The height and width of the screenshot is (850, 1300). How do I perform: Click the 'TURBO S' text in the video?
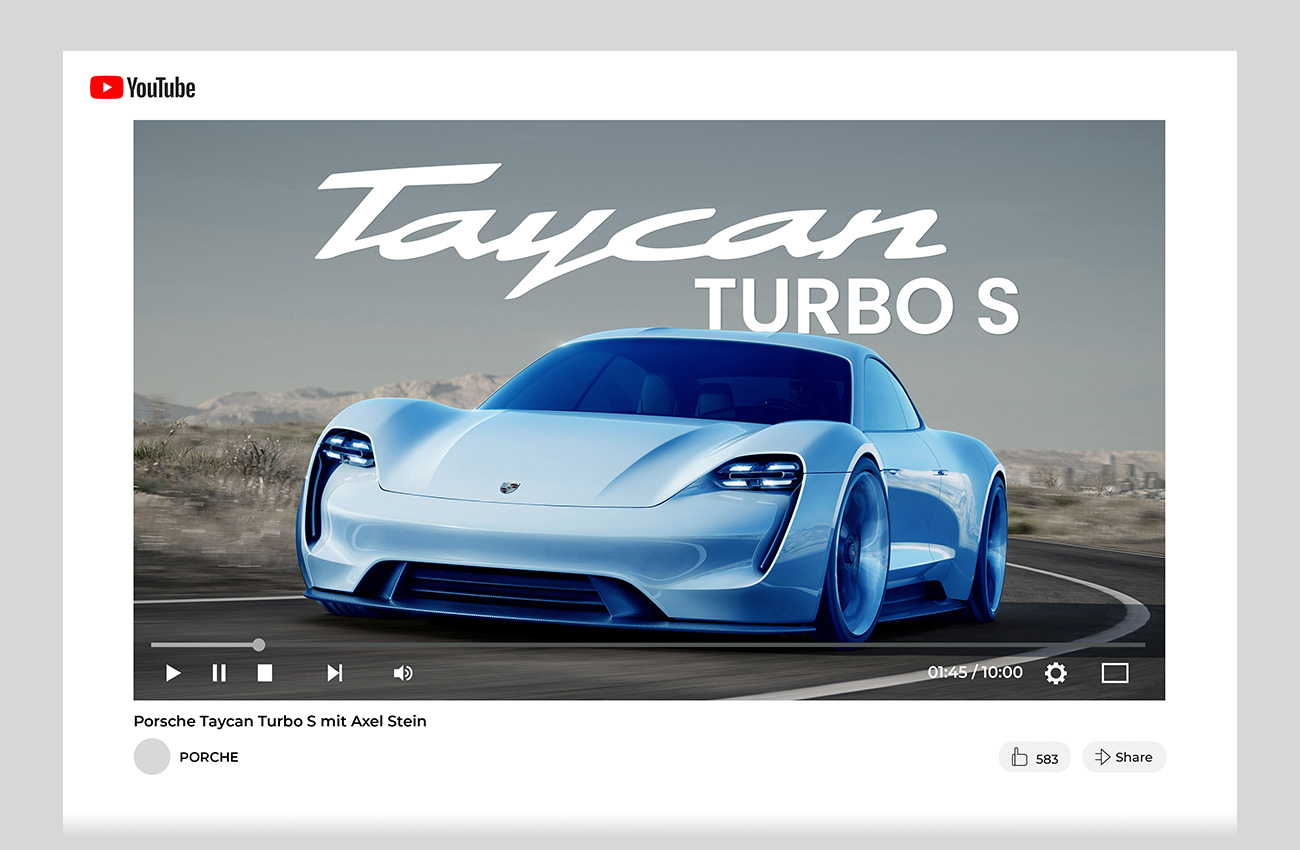point(856,305)
